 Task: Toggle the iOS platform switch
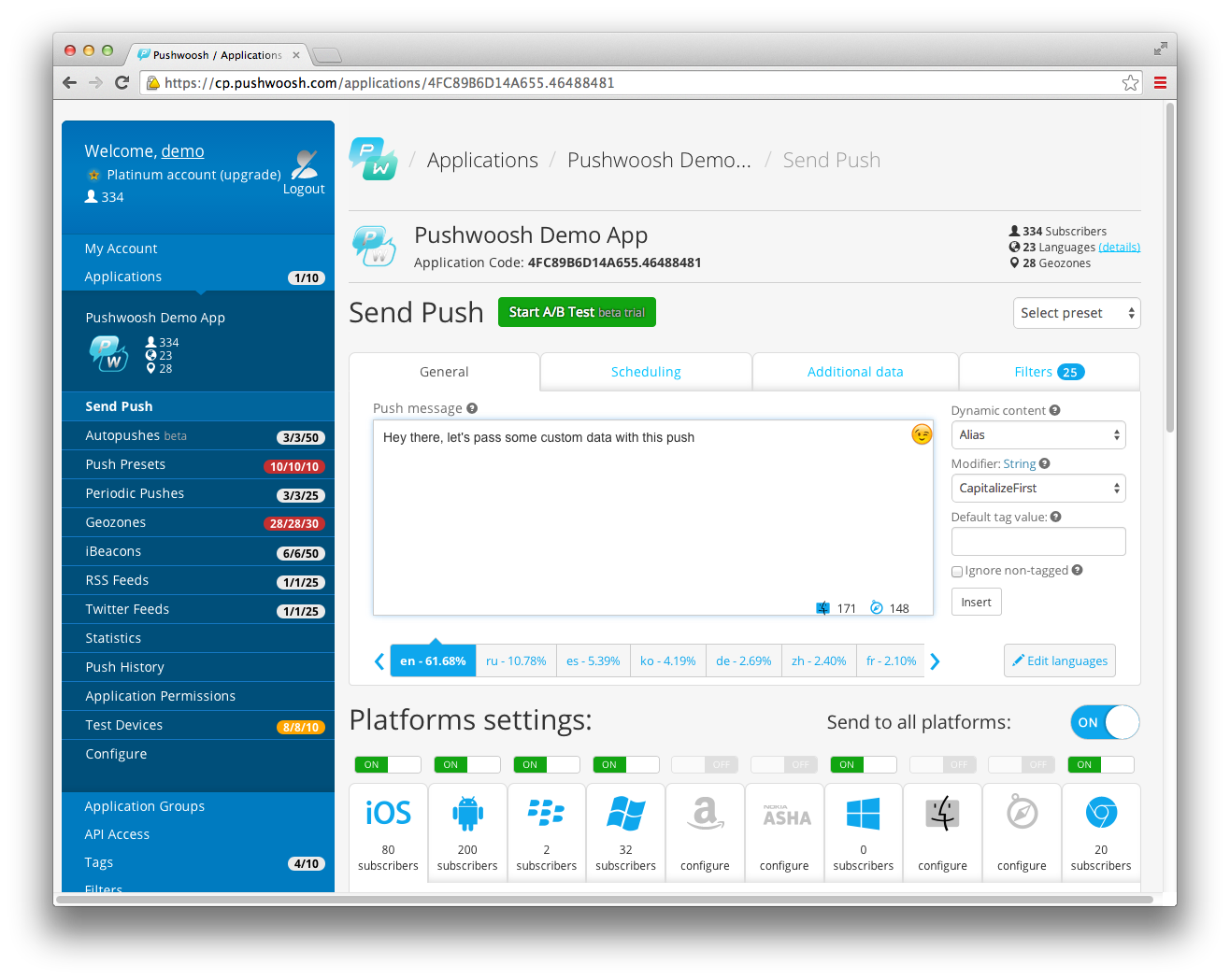pos(388,764)
